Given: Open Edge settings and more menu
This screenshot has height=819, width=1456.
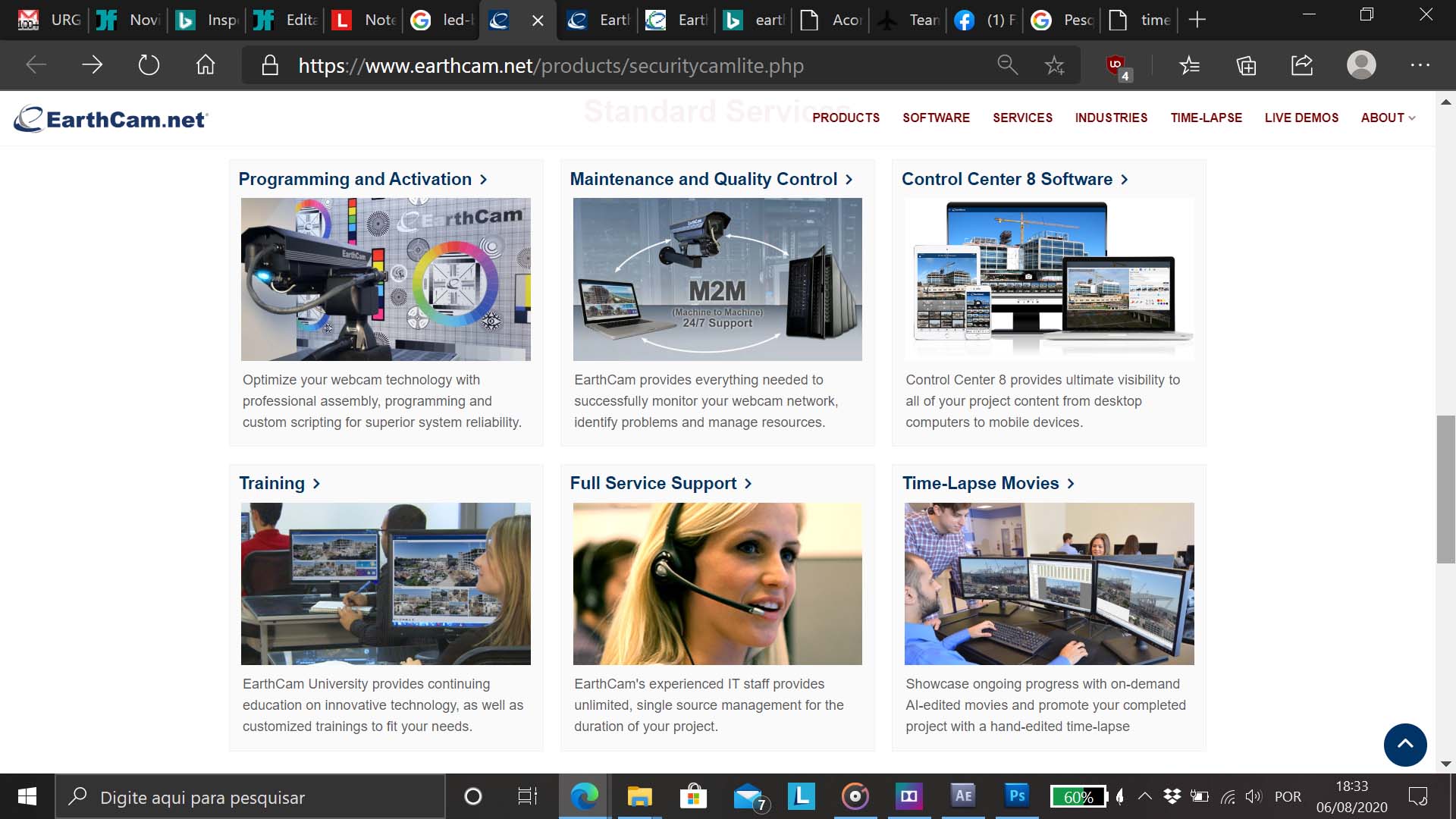Looking at the screenshot, I should [1420, 65].
